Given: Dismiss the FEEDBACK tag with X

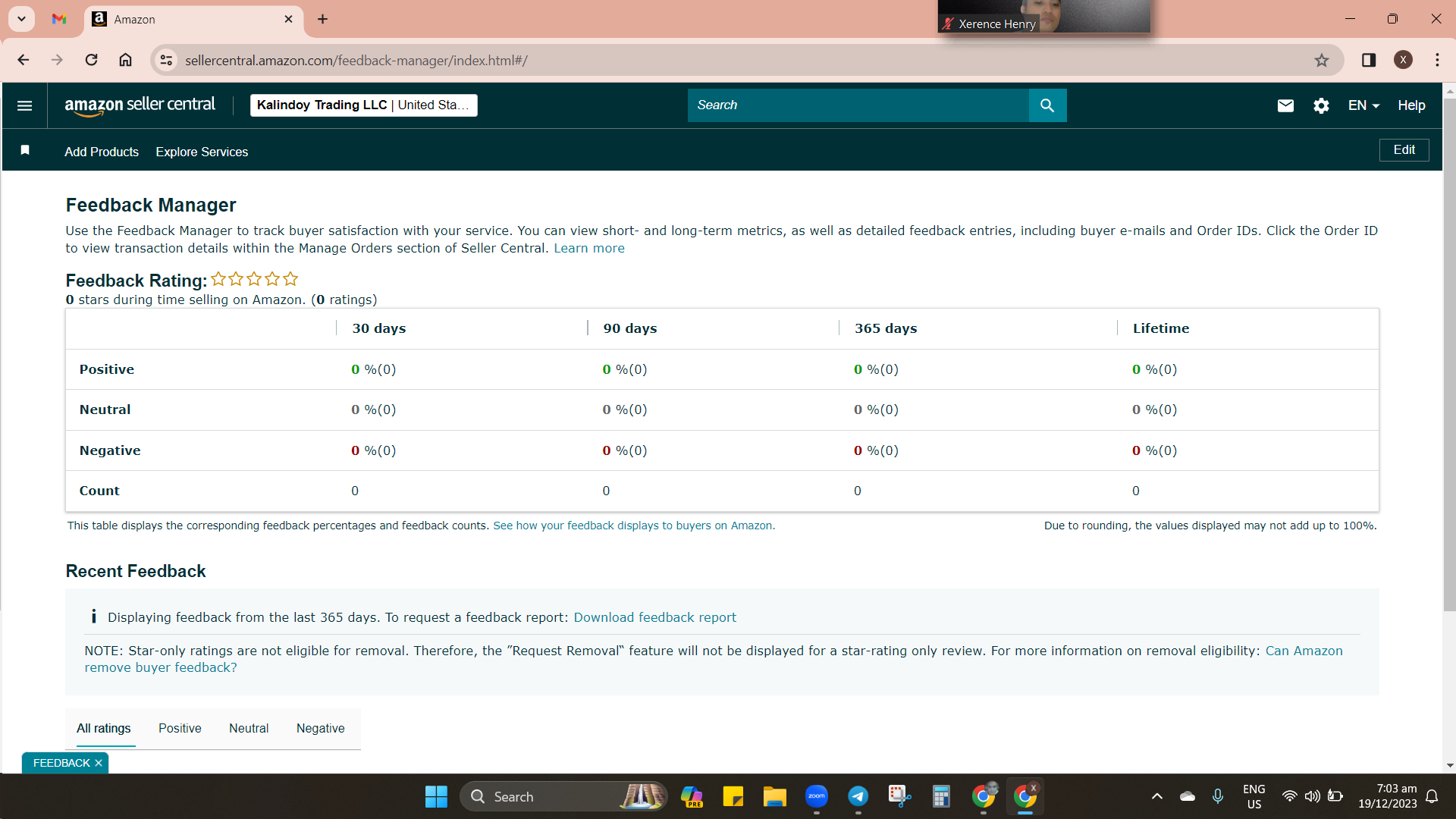Looking at the screenshot, I should 99,763.
